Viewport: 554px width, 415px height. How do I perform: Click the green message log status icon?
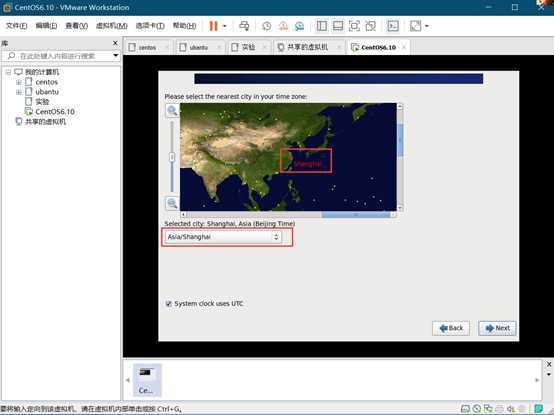(x=538, y=409)
